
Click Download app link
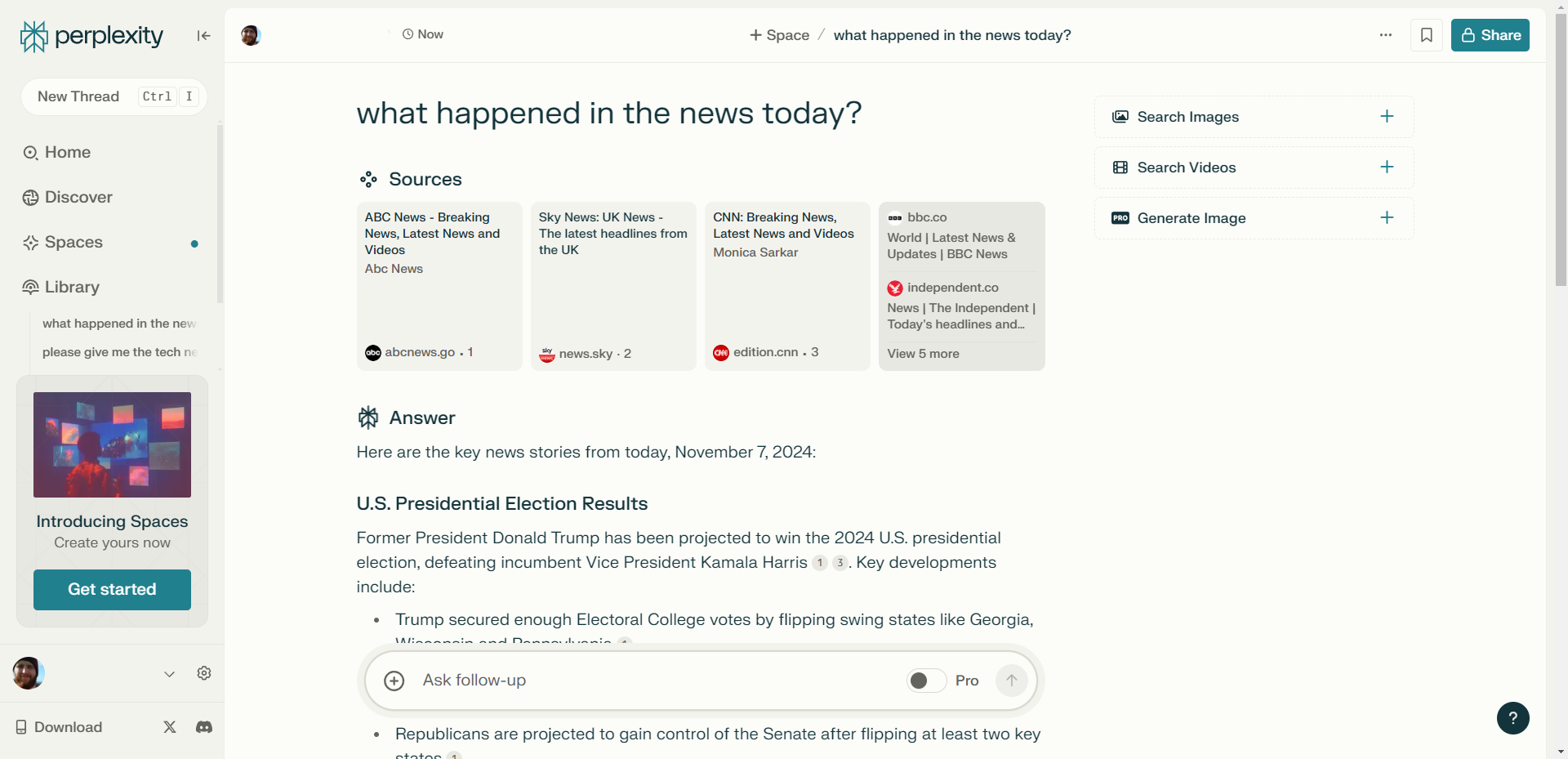tap(59, 727)
